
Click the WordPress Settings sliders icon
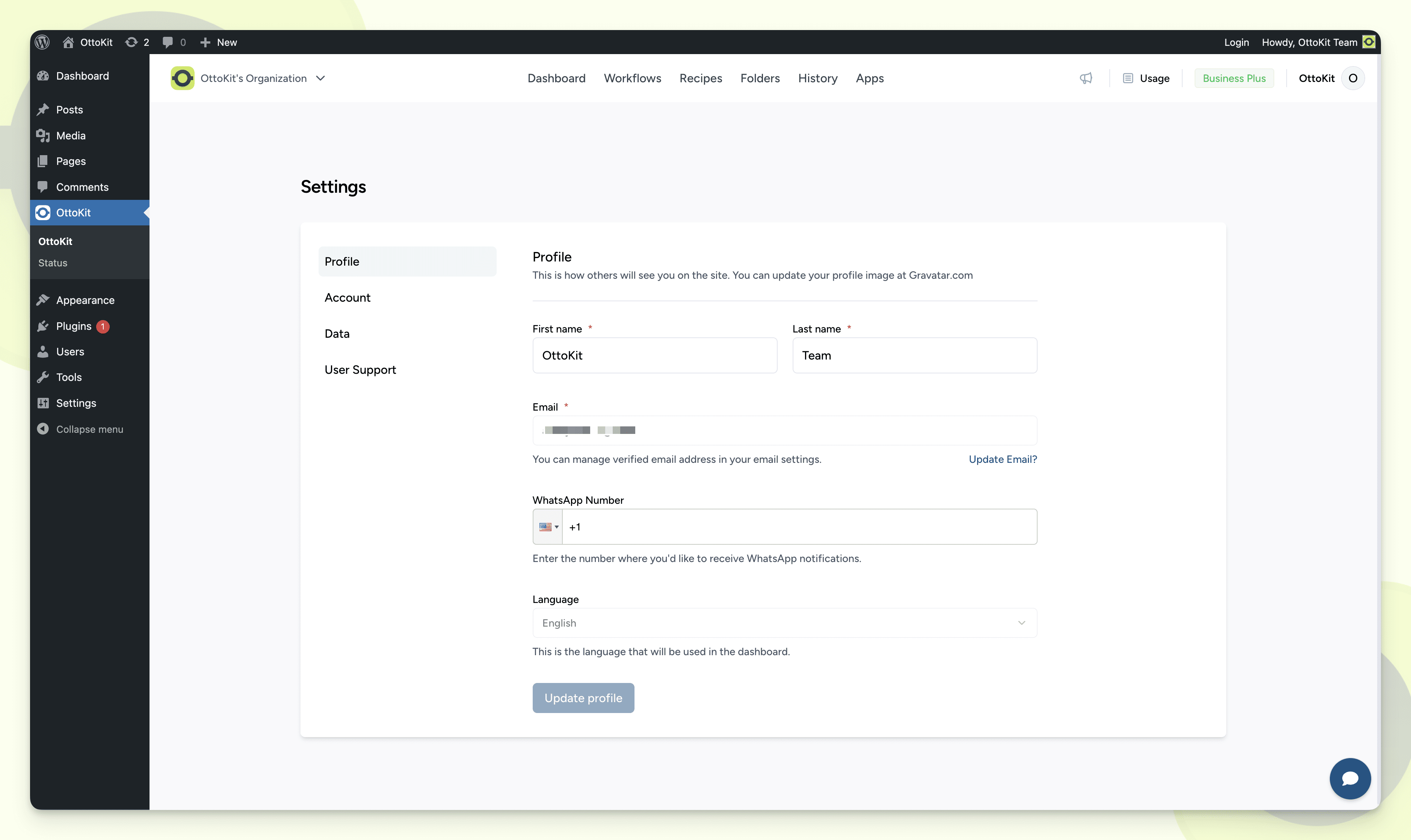pyautogui.click(x=43, y=403)
